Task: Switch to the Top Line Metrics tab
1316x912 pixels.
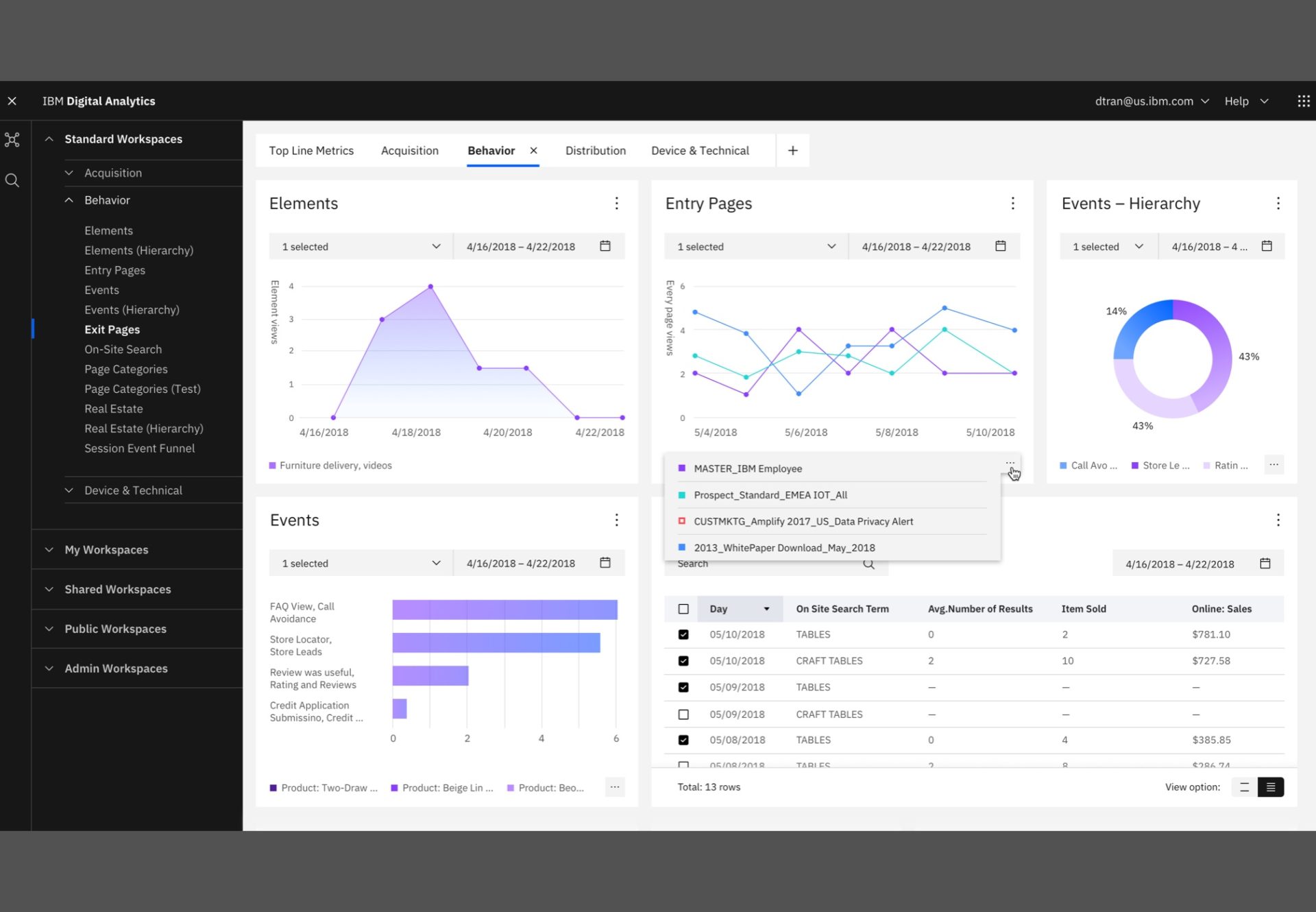Action: click(311, 151)
